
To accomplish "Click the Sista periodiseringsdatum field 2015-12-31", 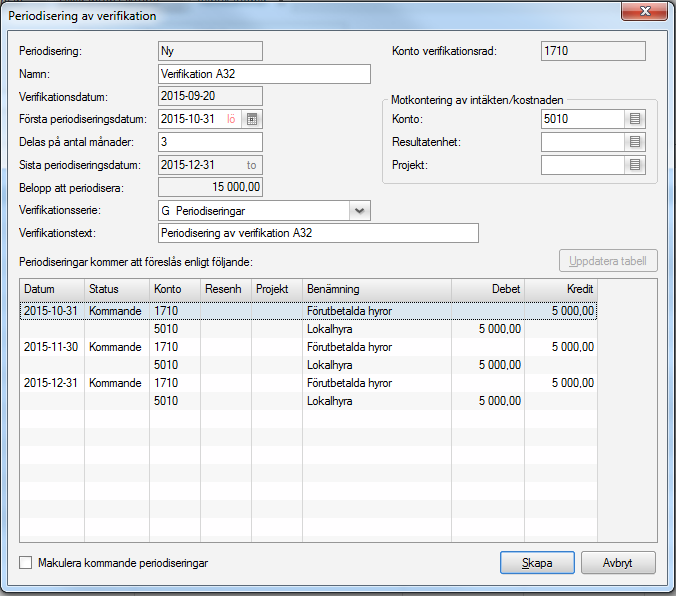I will [210, 165].
